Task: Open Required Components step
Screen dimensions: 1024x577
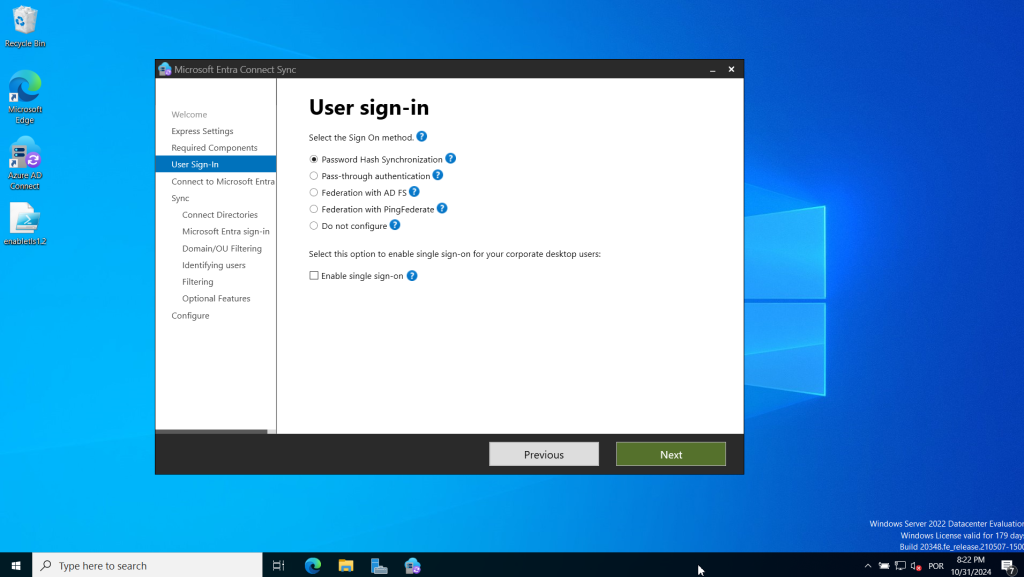Action: point(214,148)
